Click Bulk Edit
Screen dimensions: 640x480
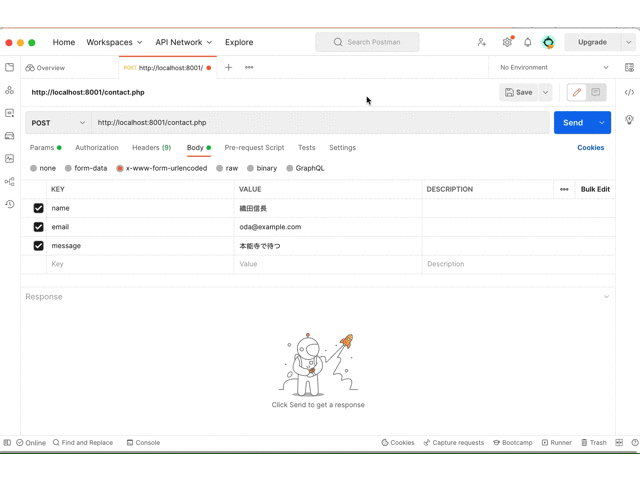click(x=595, y=189)
